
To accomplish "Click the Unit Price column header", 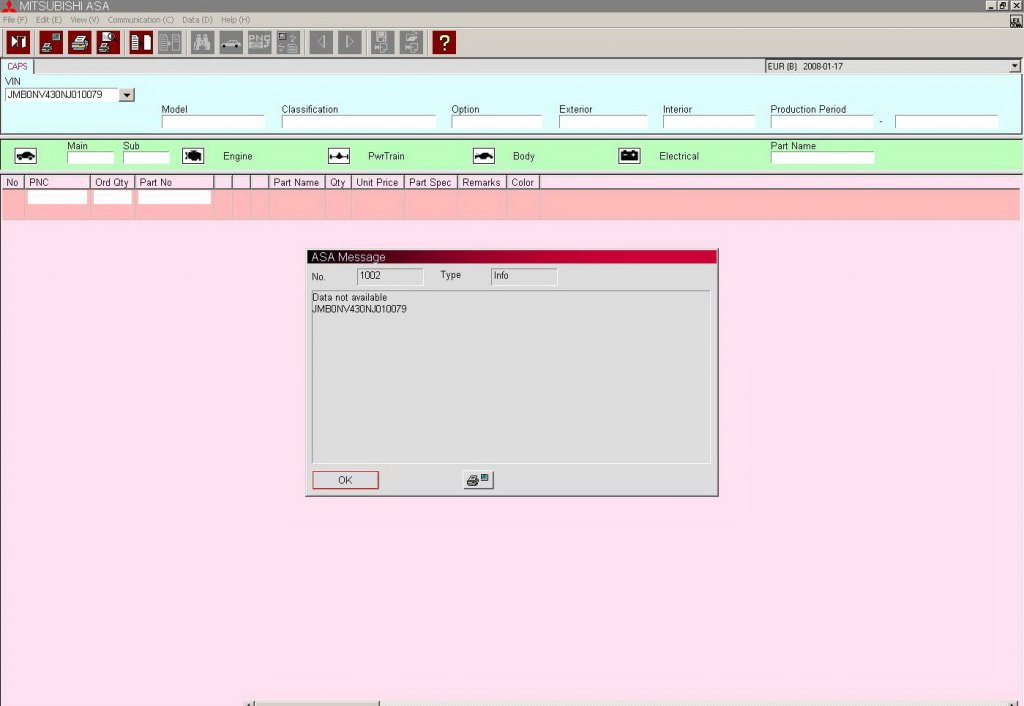I will coord(377,182).
